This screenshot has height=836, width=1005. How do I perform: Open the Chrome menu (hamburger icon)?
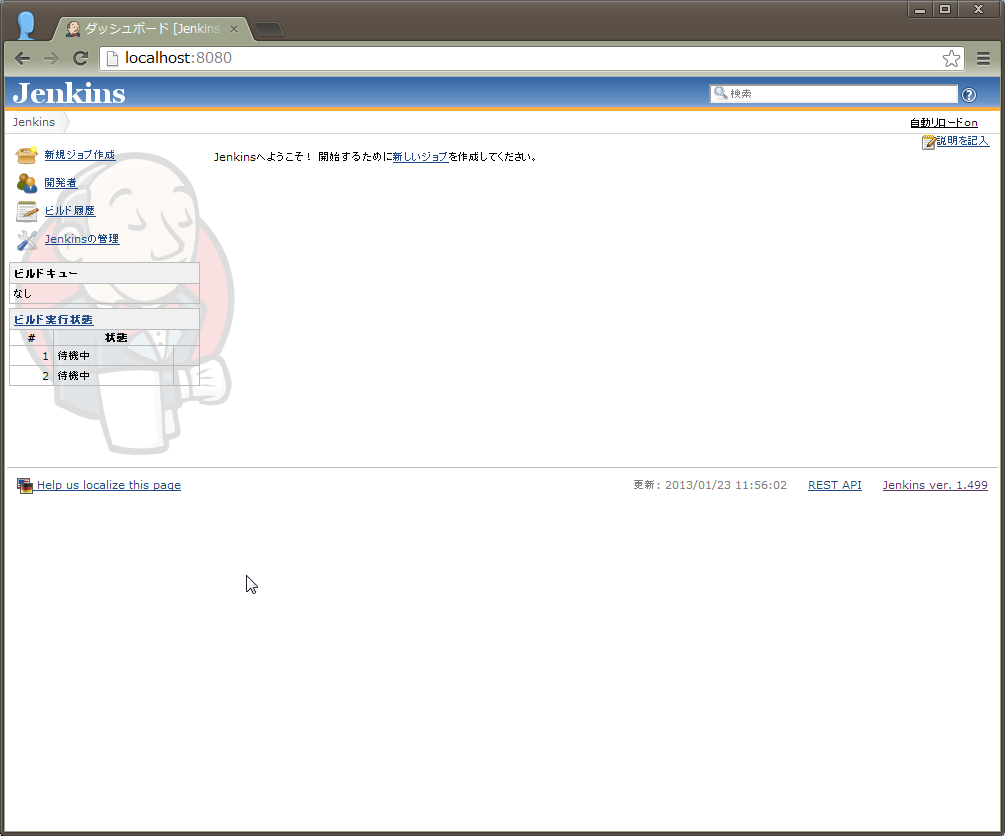coord(983,58)
